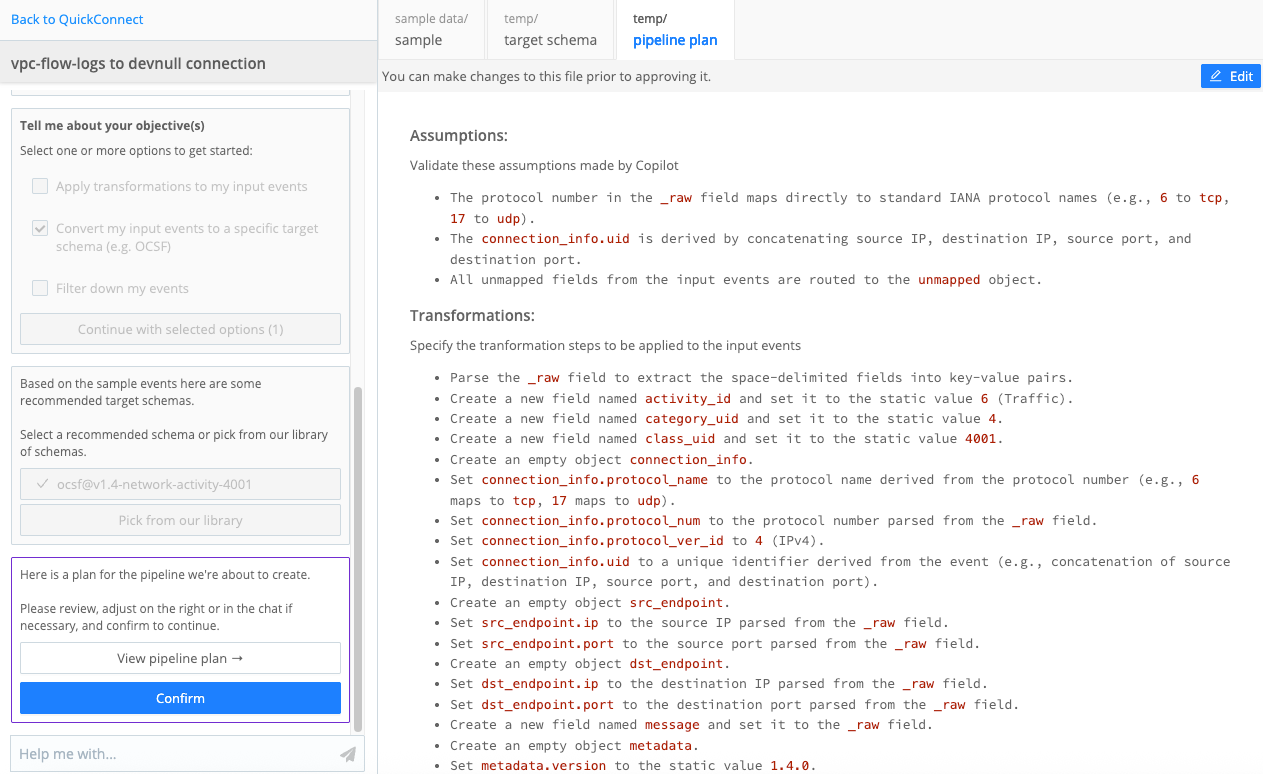This screenshot has height=774, width=1263.
Task: Enable 'Apply transformations to my input events'
Action: (x=40, y=186)
